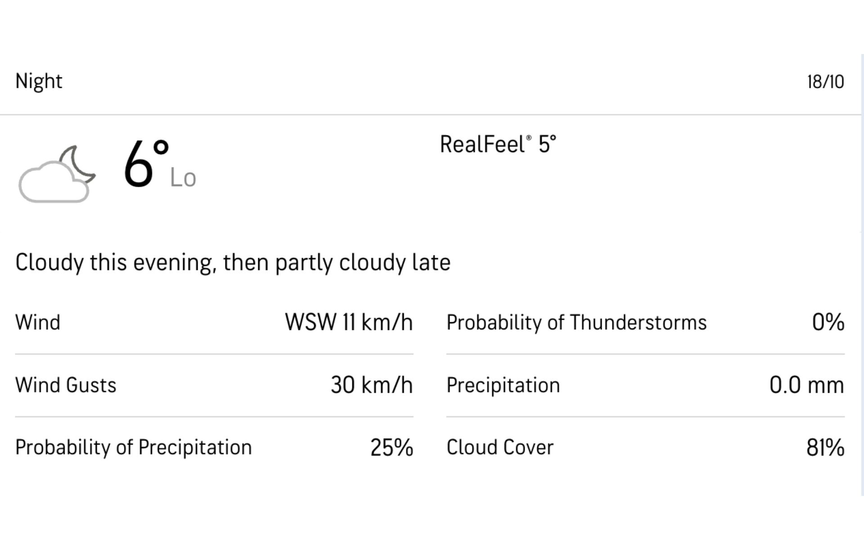Click the Wind label
This screenshot has width=864, height=540.
click(38, 322)
